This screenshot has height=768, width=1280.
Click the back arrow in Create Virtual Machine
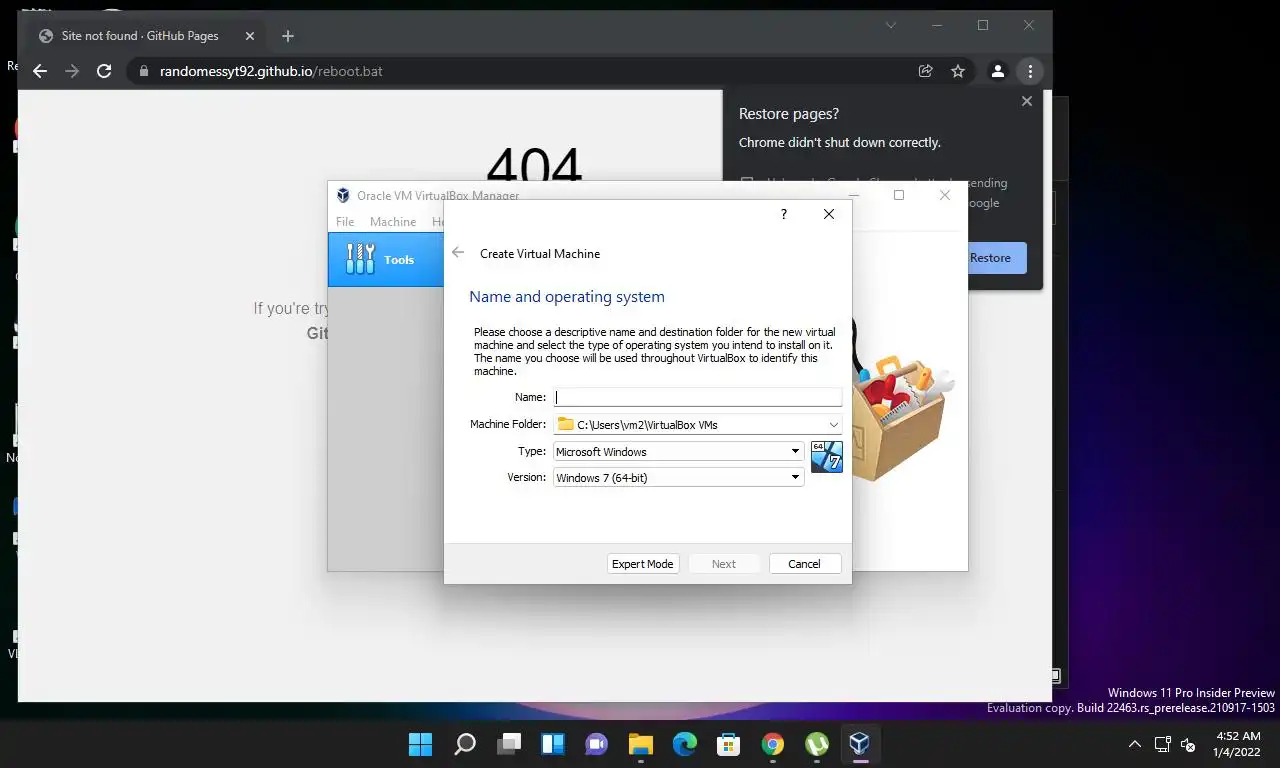coord(458,253)
